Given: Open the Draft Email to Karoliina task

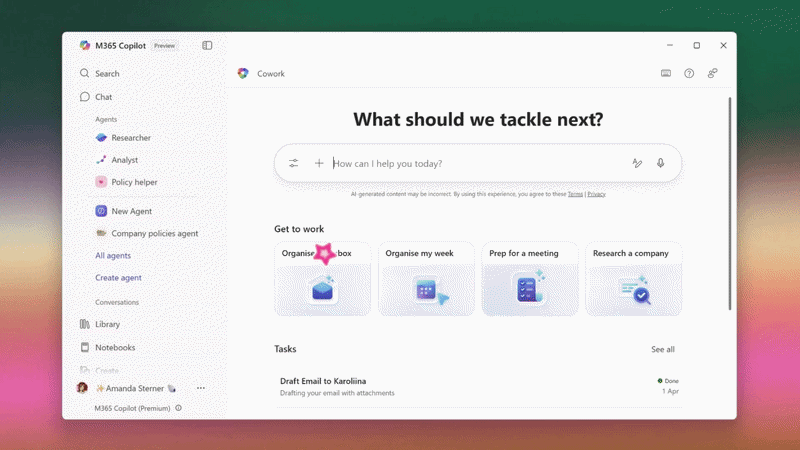Looking at the screenshot, I should (479, 387).
